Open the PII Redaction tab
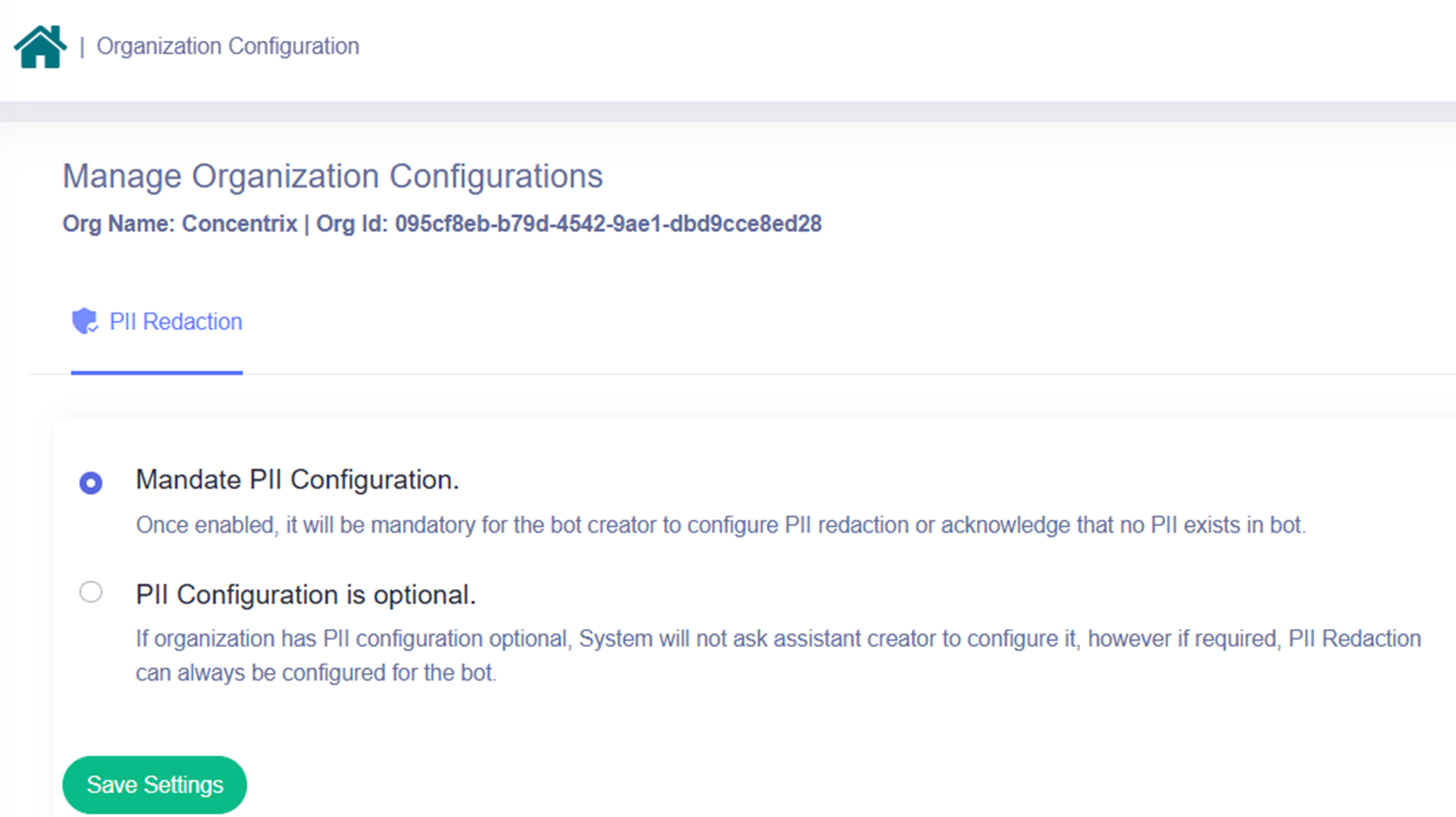 [x=175, y=322]
